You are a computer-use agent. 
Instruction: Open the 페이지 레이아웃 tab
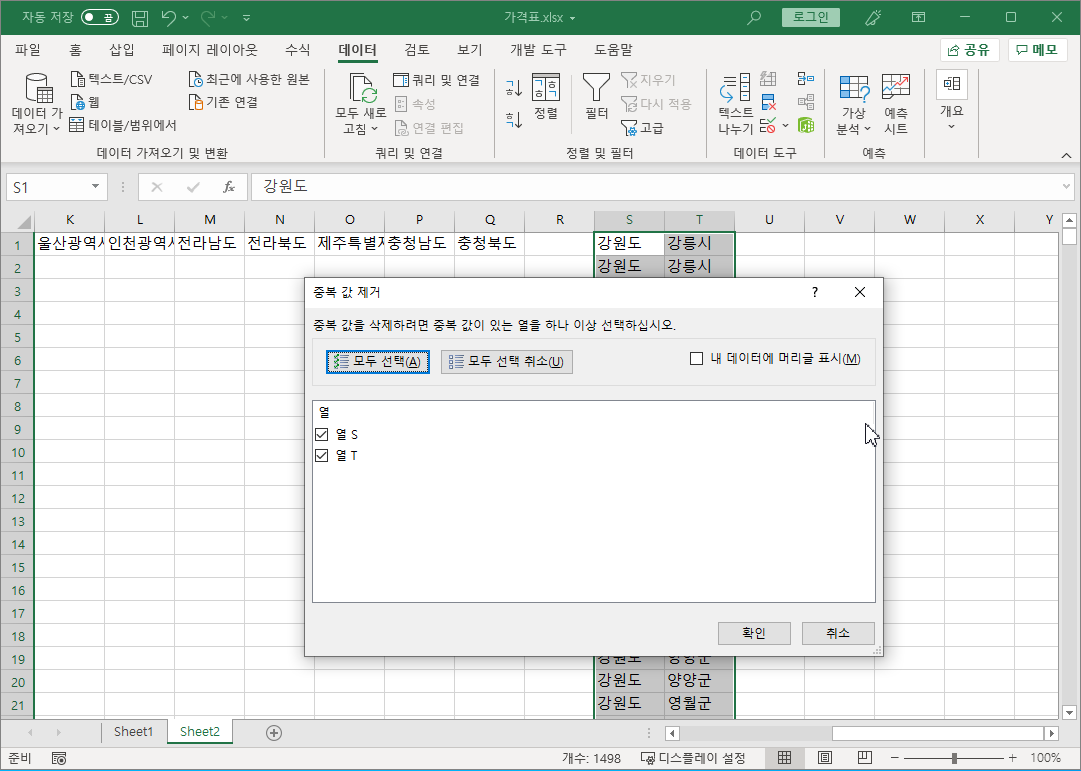tap(210, 50)
